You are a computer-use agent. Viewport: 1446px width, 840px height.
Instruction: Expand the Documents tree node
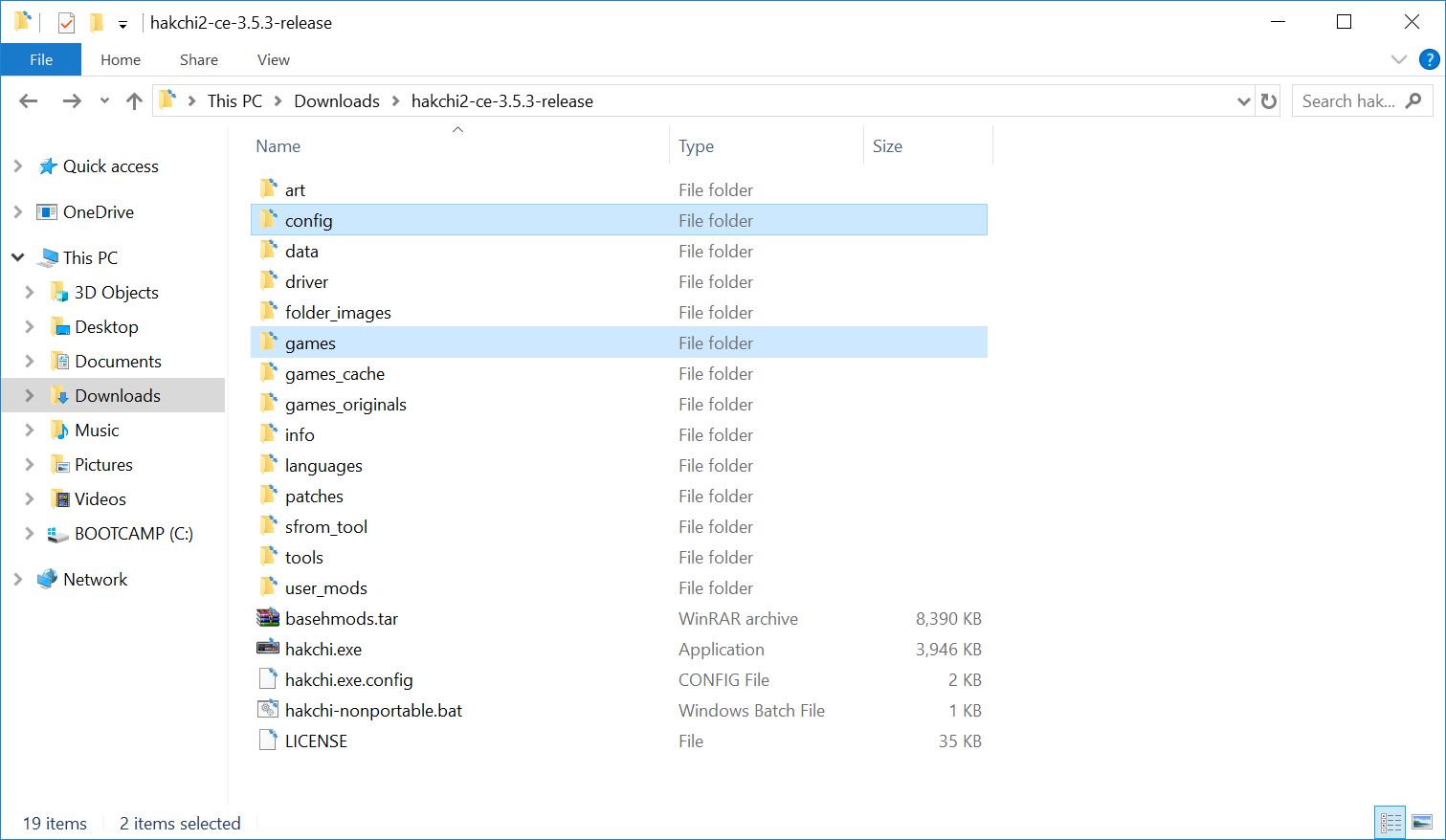coord(29,362)
